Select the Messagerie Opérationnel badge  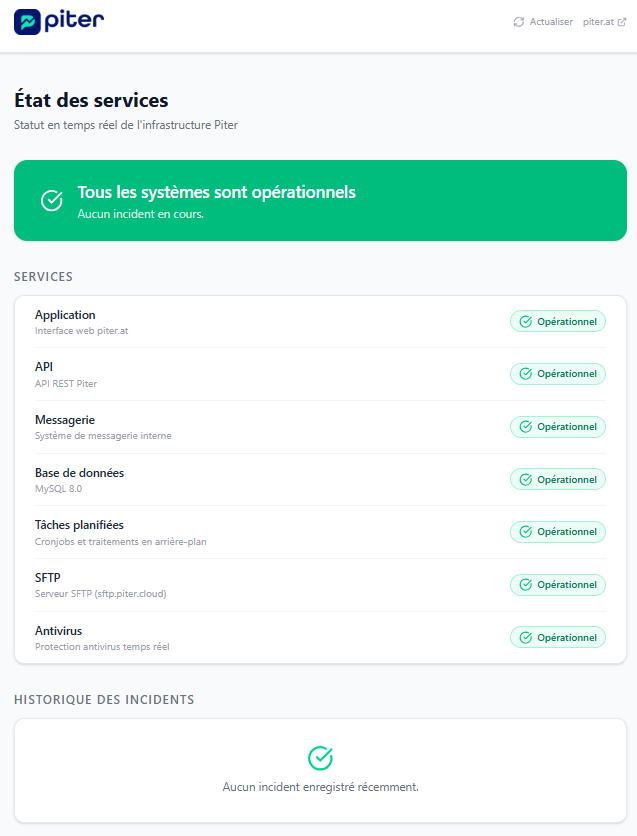click(558, 427)
